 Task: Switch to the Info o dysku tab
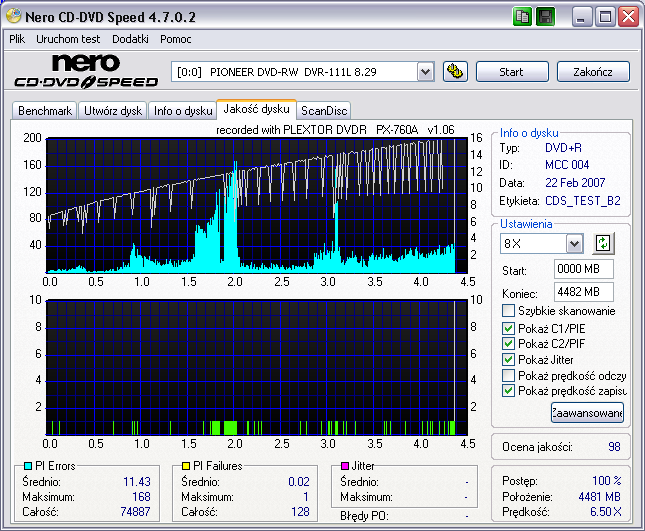click(x=183, y=111)
